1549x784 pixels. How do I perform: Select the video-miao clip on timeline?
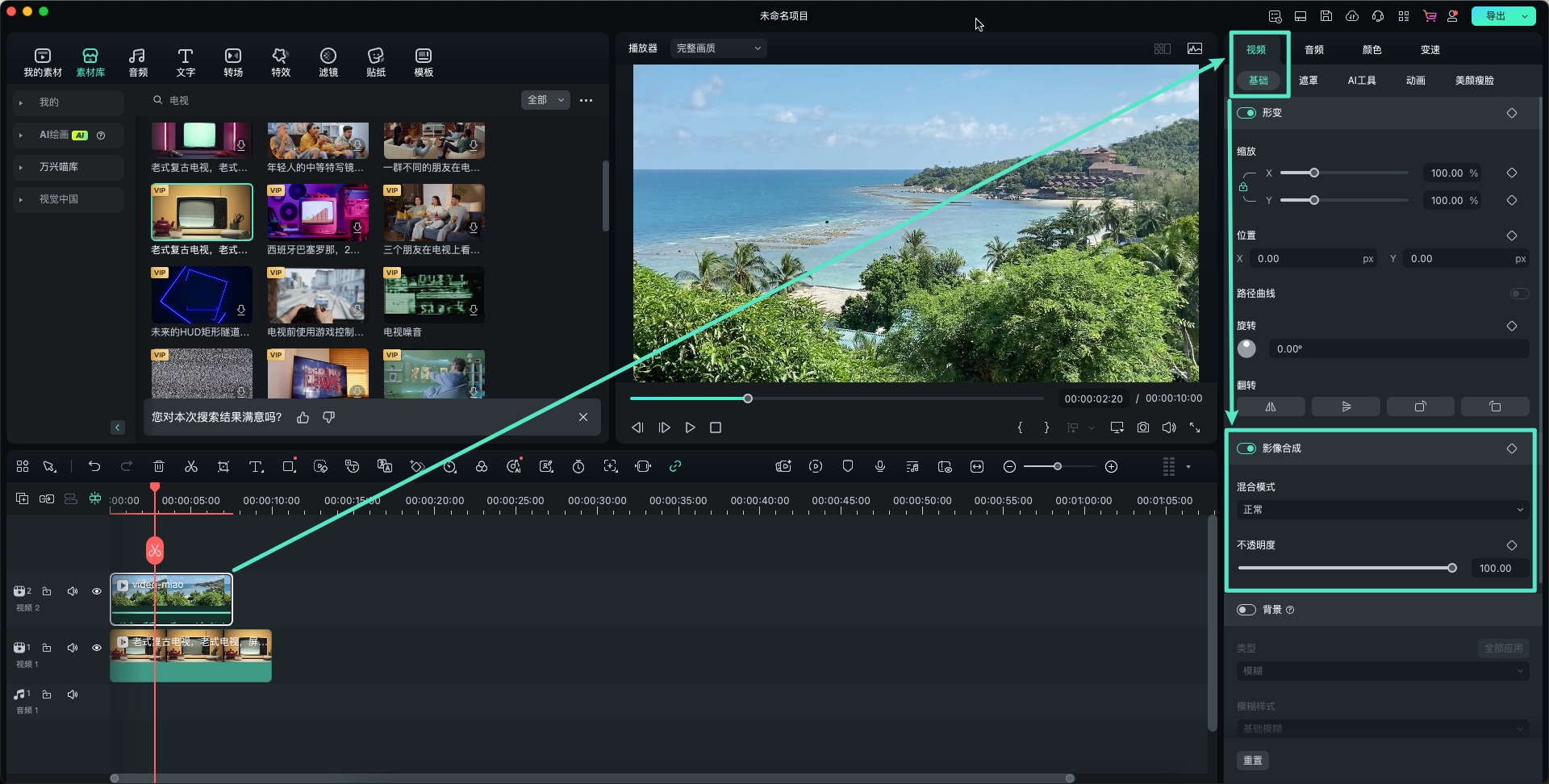(171, 599)
